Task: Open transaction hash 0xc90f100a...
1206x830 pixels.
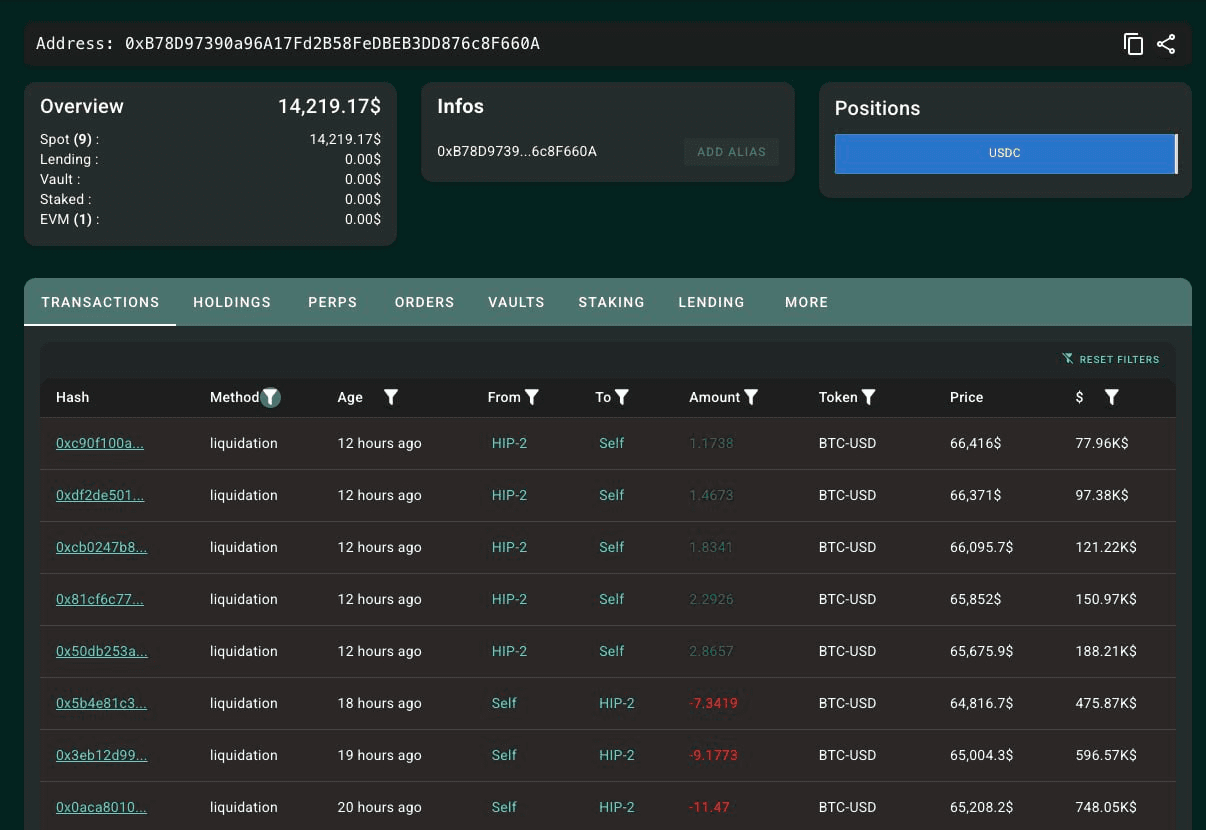Action: click(x=100, y=443)
